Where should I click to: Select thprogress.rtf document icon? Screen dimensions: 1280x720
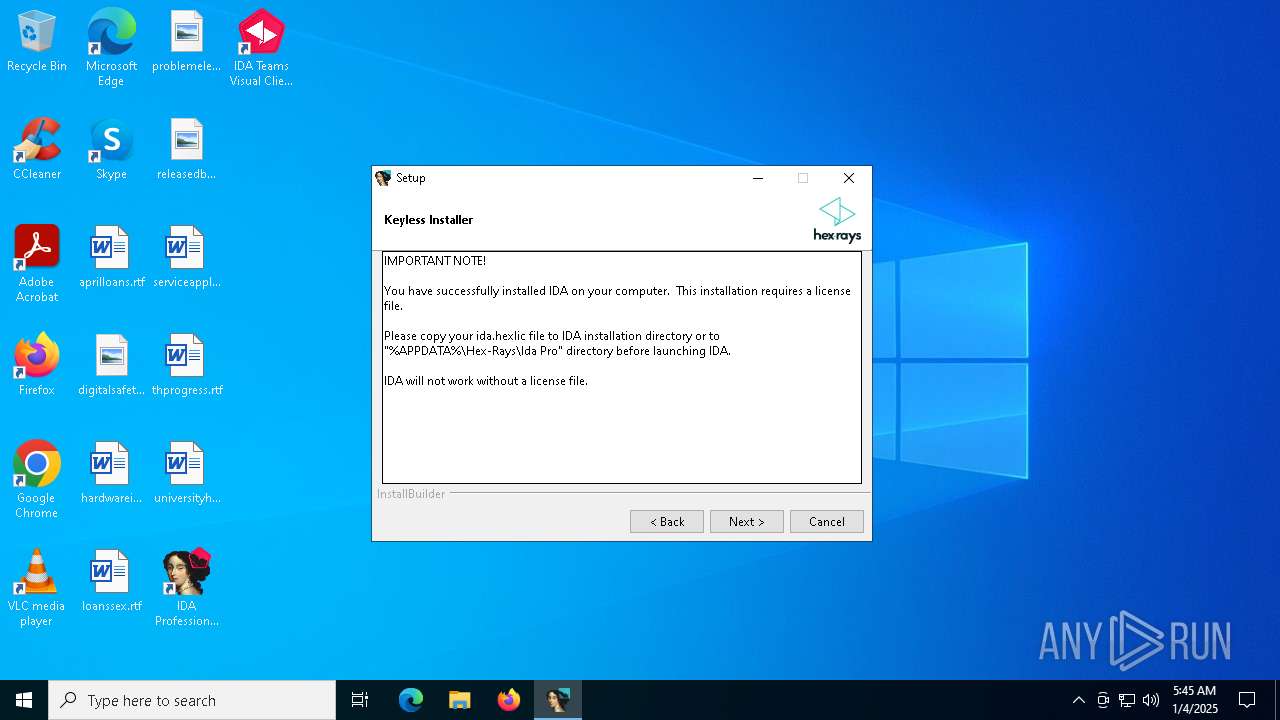click(x=186, y=365)
